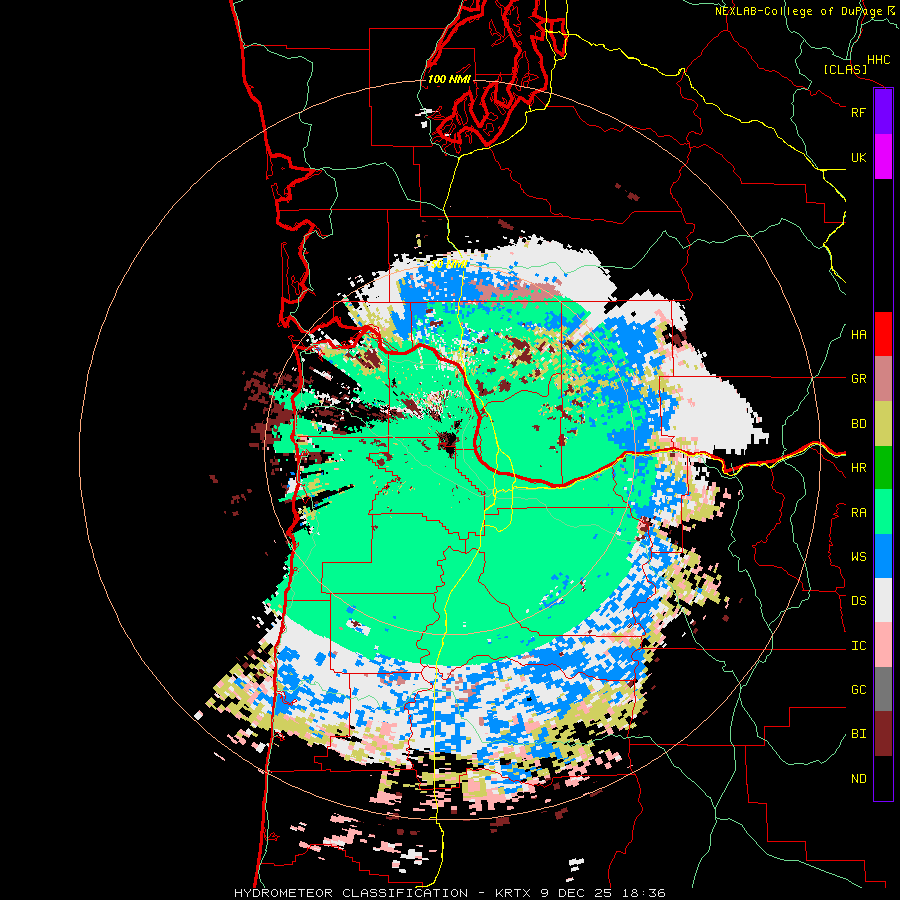The width and height of the screenshot is (900, 900).
Task: Click the magenta UK legend color swatch
Action: (883, 157)
